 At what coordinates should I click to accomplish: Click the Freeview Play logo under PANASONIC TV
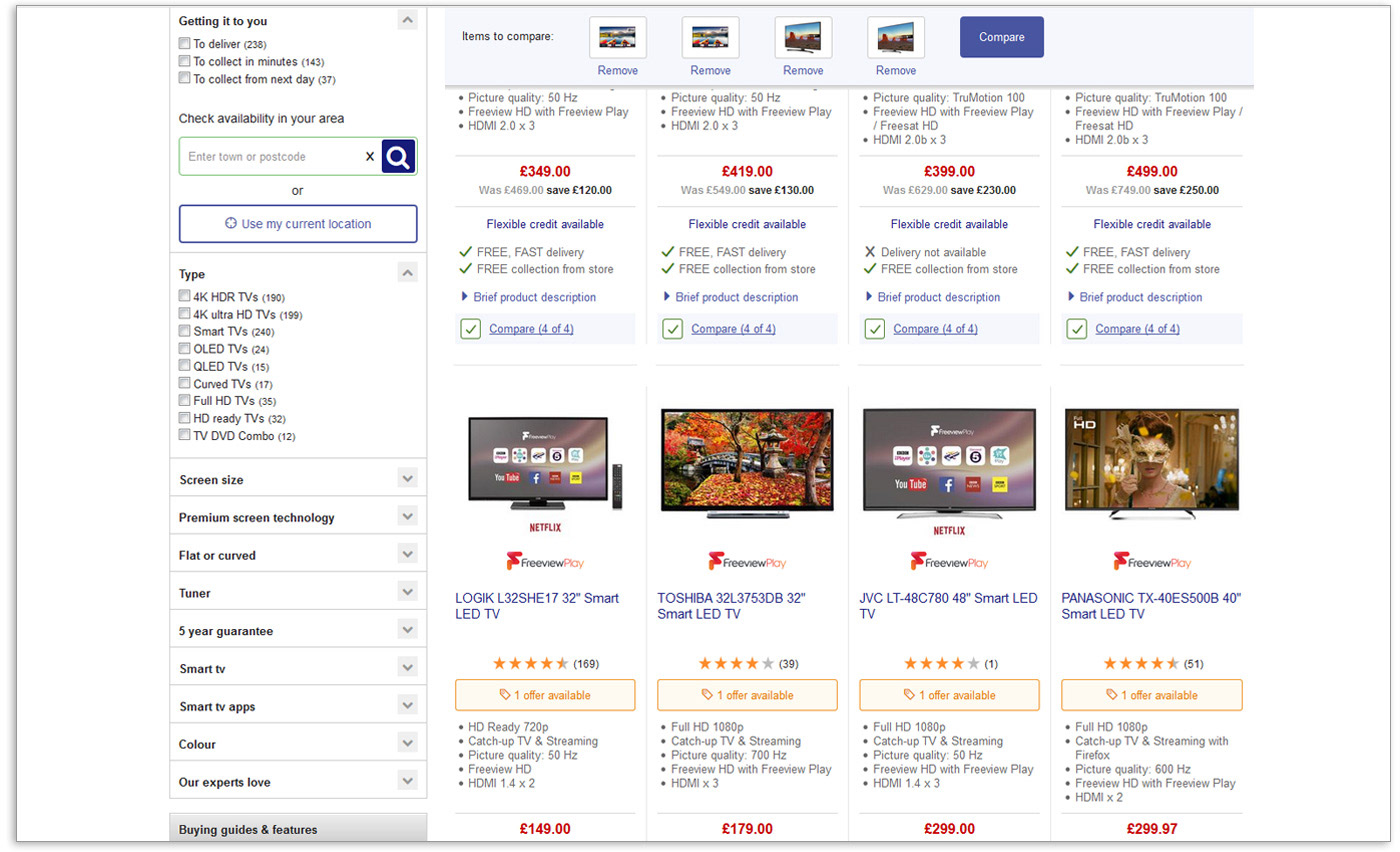(1152, 562)
